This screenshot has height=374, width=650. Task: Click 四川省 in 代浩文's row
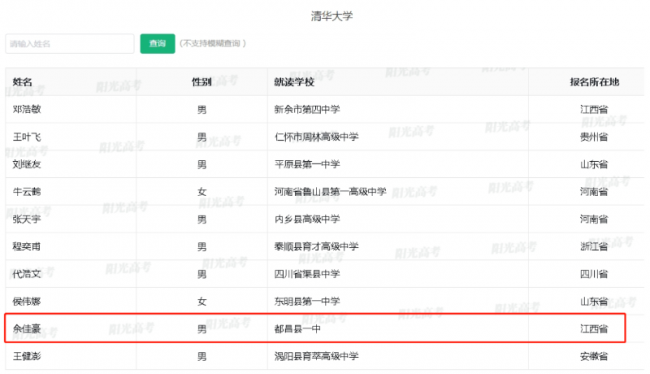[594, 274]
